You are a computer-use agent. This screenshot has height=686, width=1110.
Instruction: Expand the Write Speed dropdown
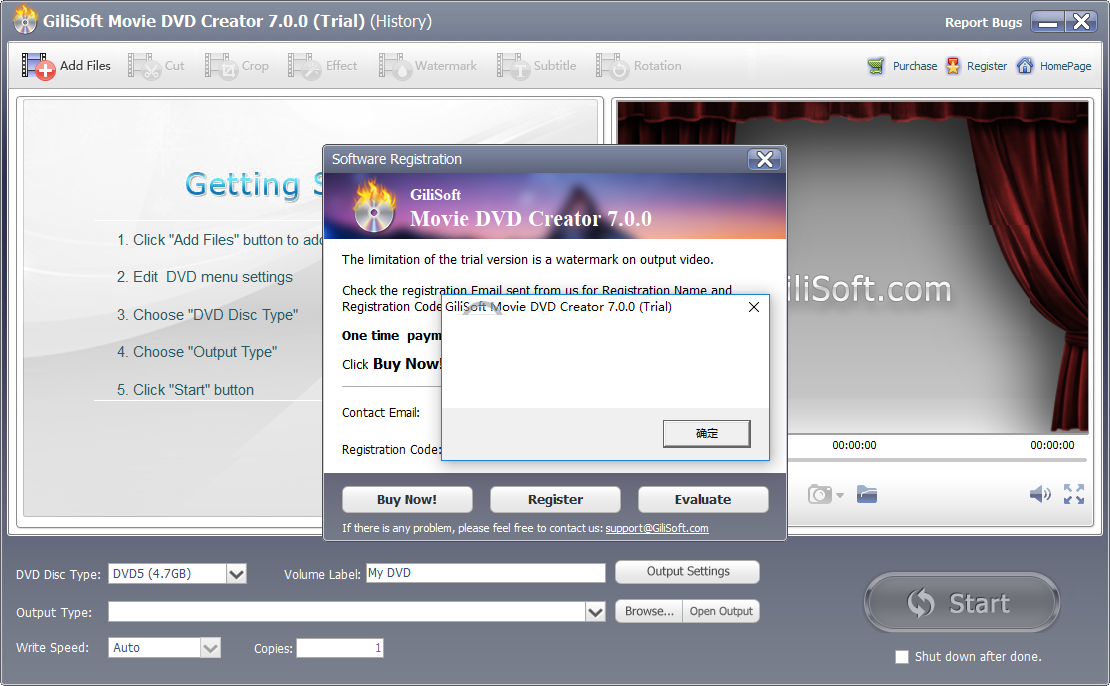[x=210, y=648]
